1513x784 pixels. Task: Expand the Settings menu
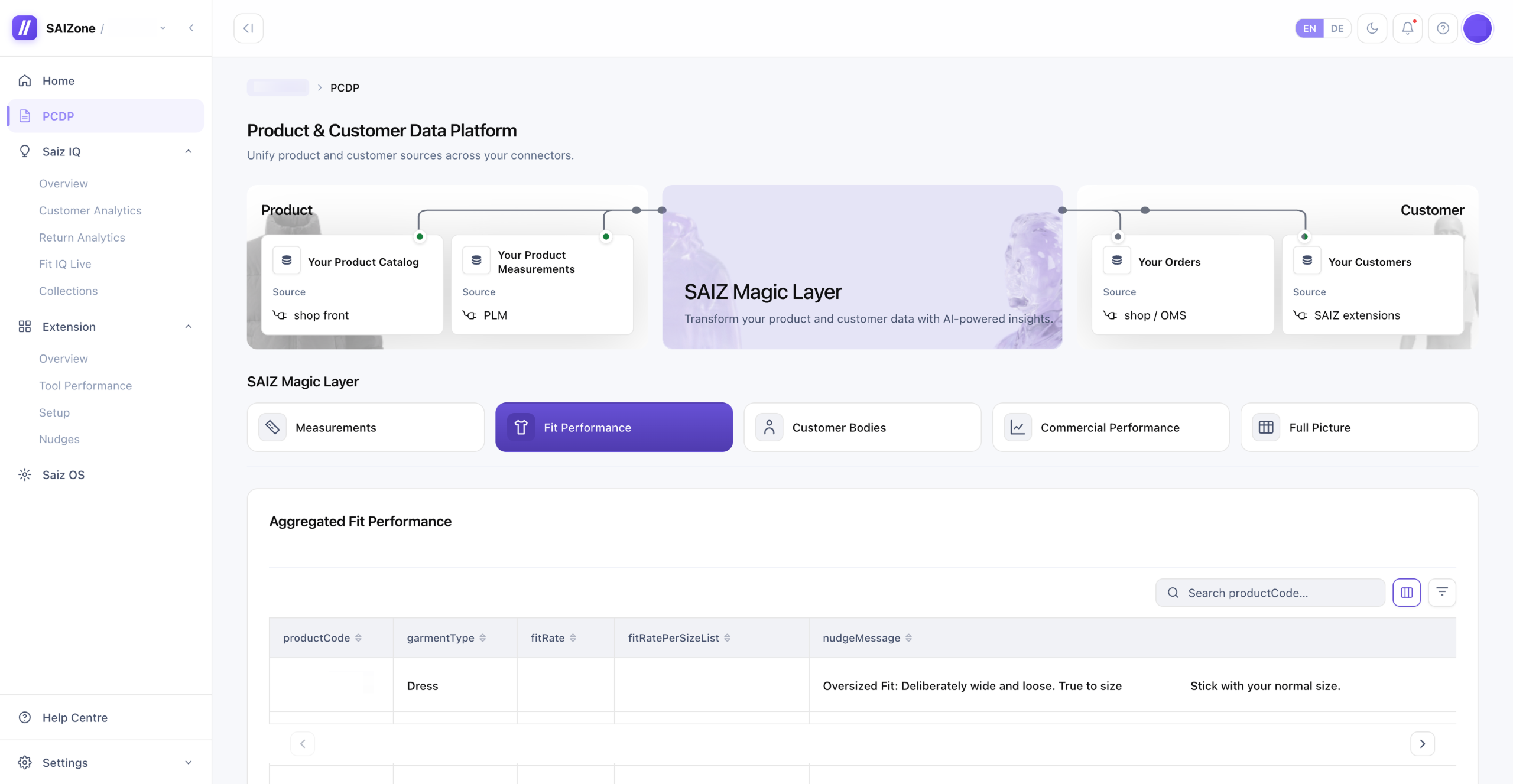(189, 762)
